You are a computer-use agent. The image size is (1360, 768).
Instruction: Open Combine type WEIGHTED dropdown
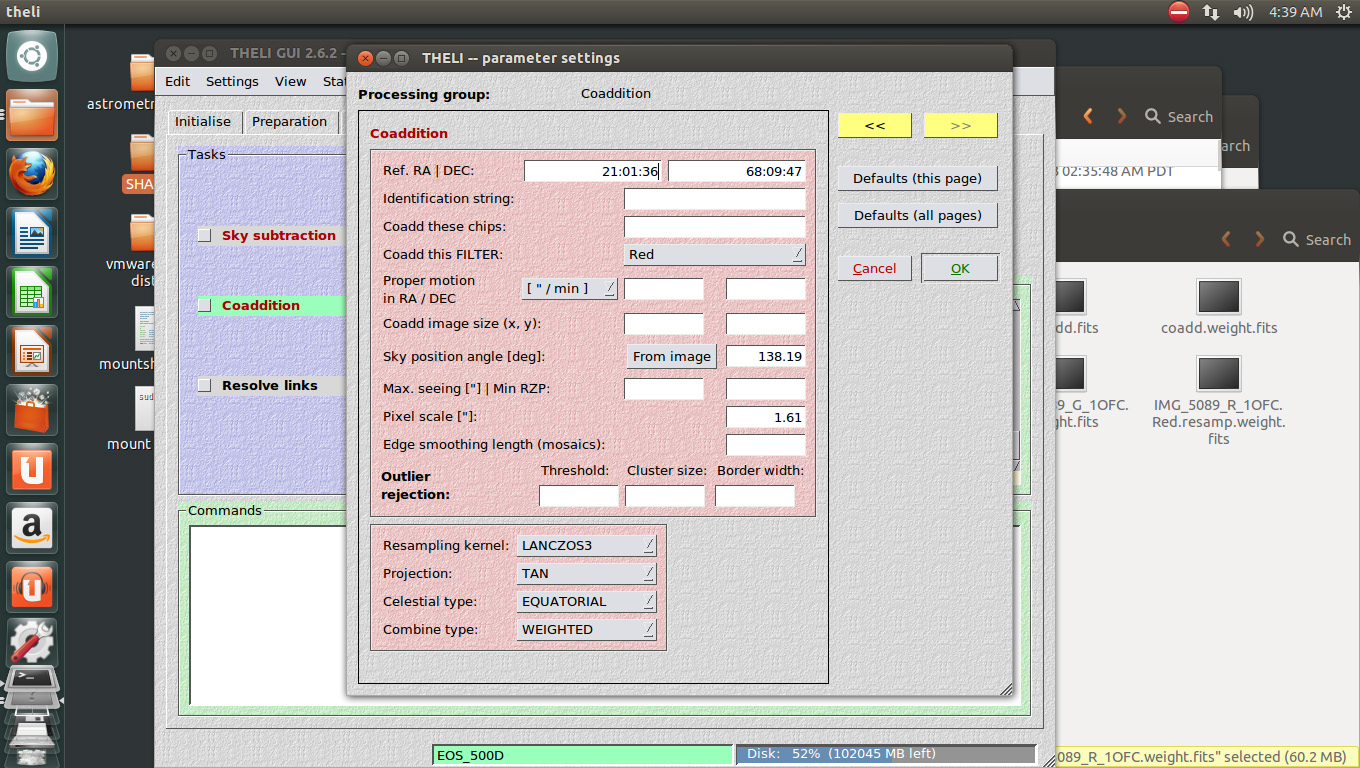pos(587,629)
